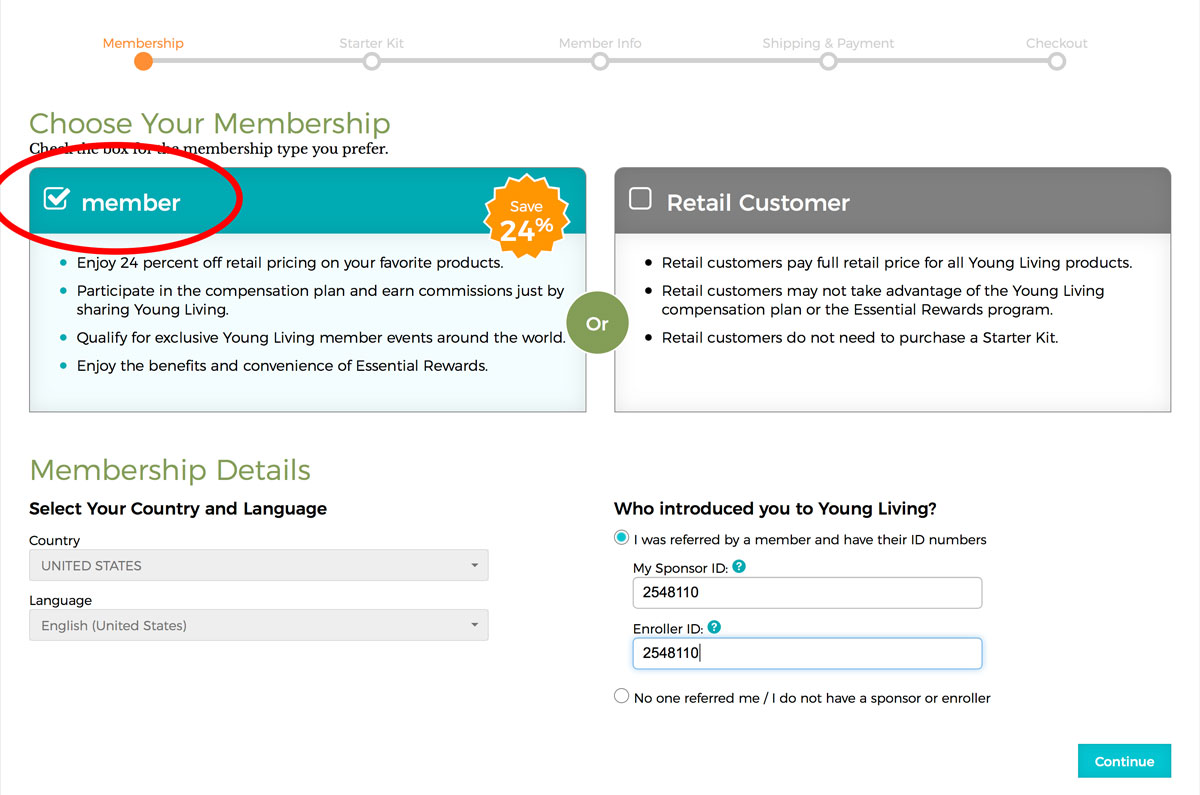Click the Member Info step circle
The width and height of the screenshot is (1200, 795).
(600, 62)
